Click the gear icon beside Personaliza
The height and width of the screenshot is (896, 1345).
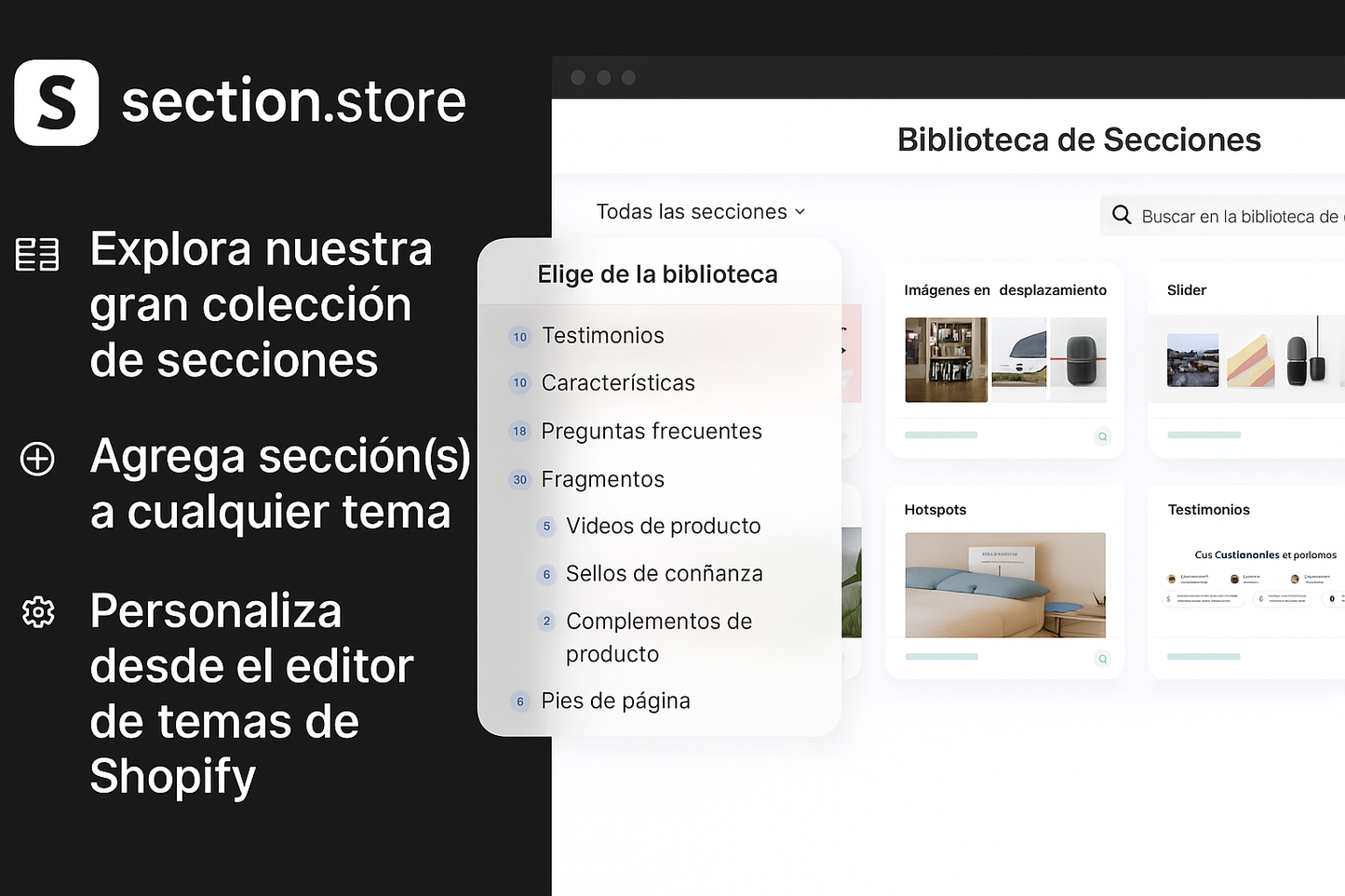(x=38, y=612)
